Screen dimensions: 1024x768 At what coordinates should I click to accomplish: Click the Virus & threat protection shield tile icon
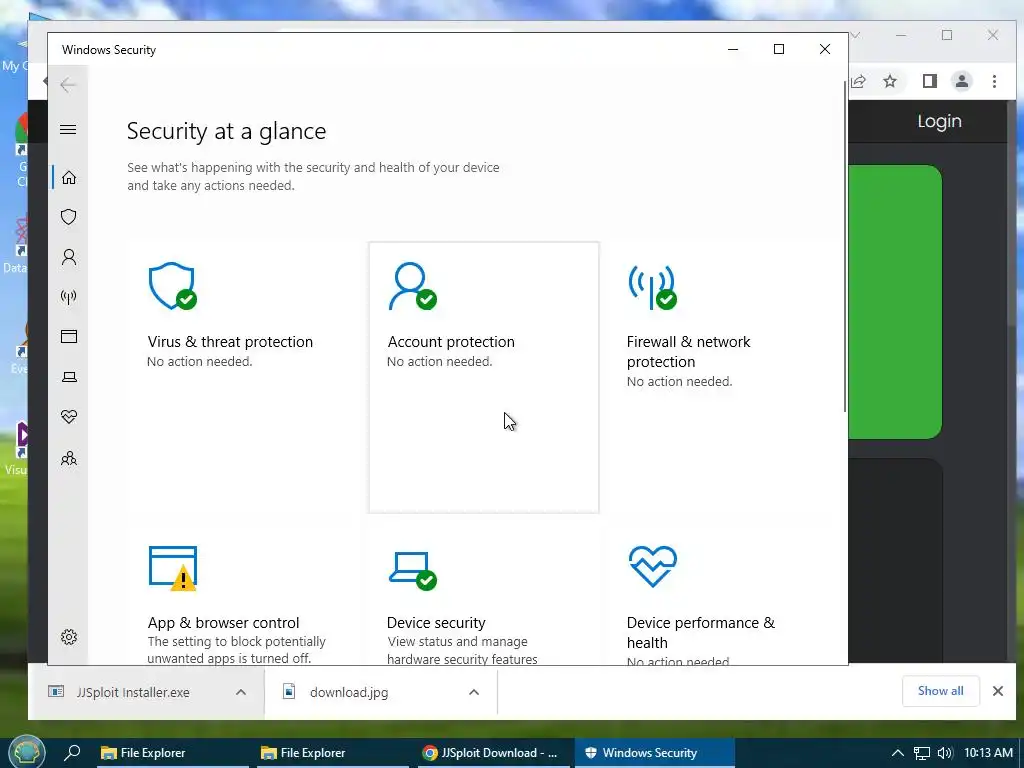click(x=172, y=286)
